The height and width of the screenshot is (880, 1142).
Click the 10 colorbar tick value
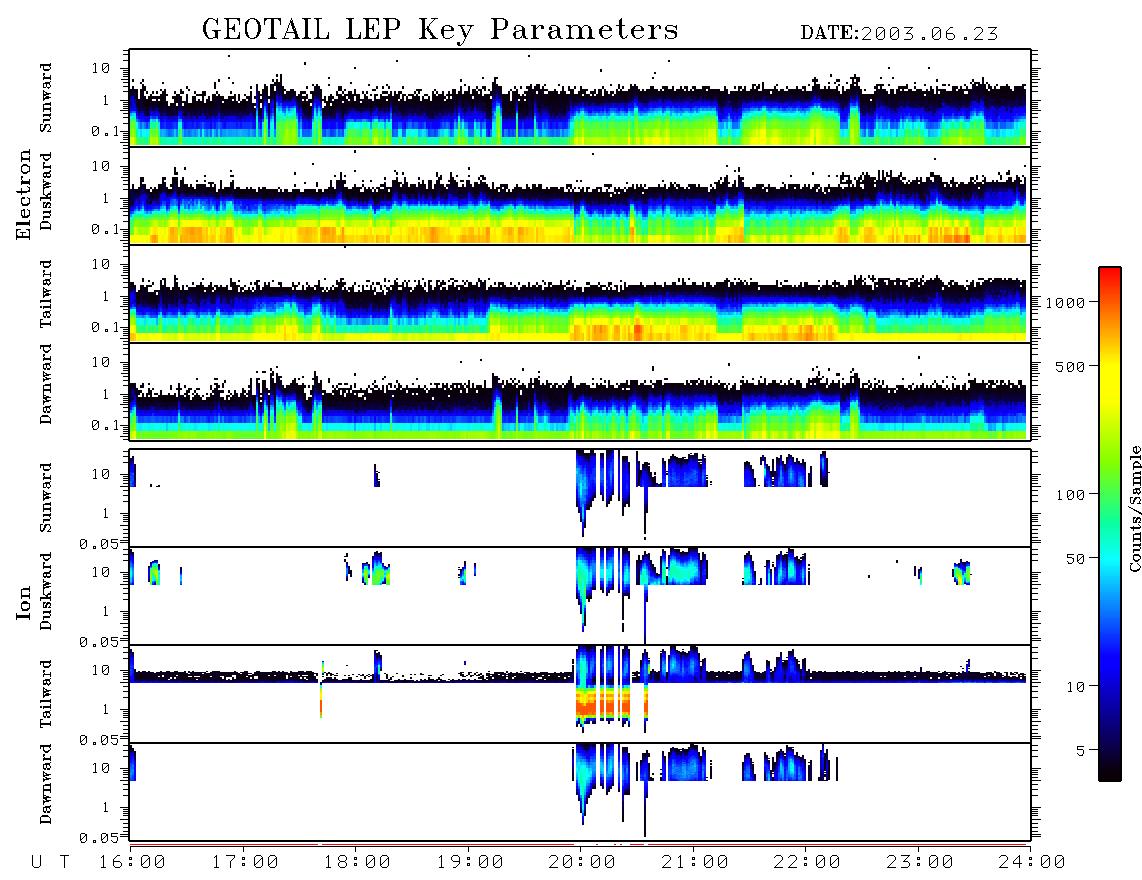[1076, 687]
